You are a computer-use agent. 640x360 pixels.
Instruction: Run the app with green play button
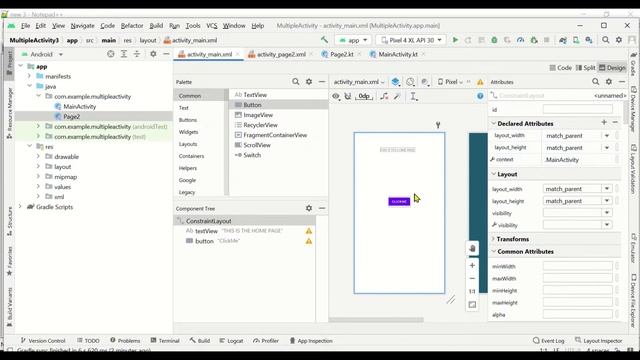coord(455,40)
